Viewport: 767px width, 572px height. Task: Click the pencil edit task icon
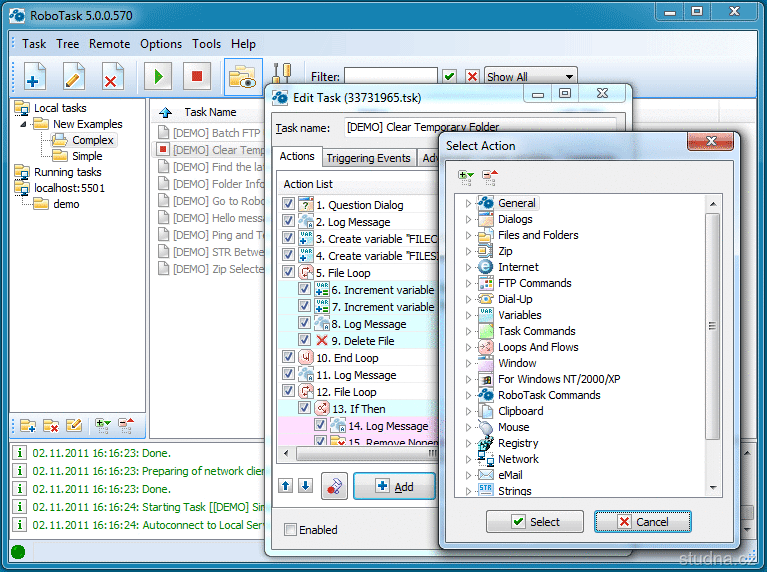click(x=74, y=77)
